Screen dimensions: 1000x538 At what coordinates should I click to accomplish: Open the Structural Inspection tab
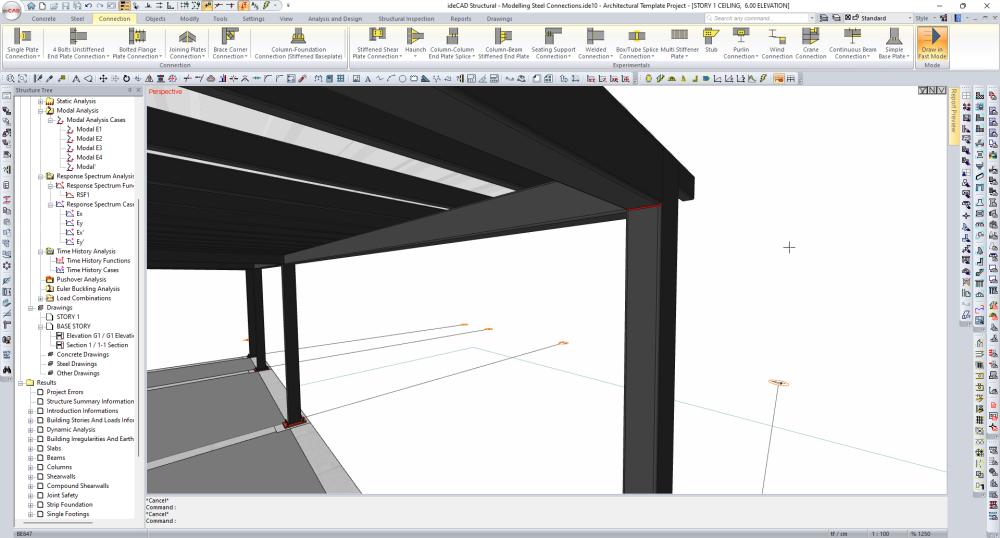coord(406,18)
